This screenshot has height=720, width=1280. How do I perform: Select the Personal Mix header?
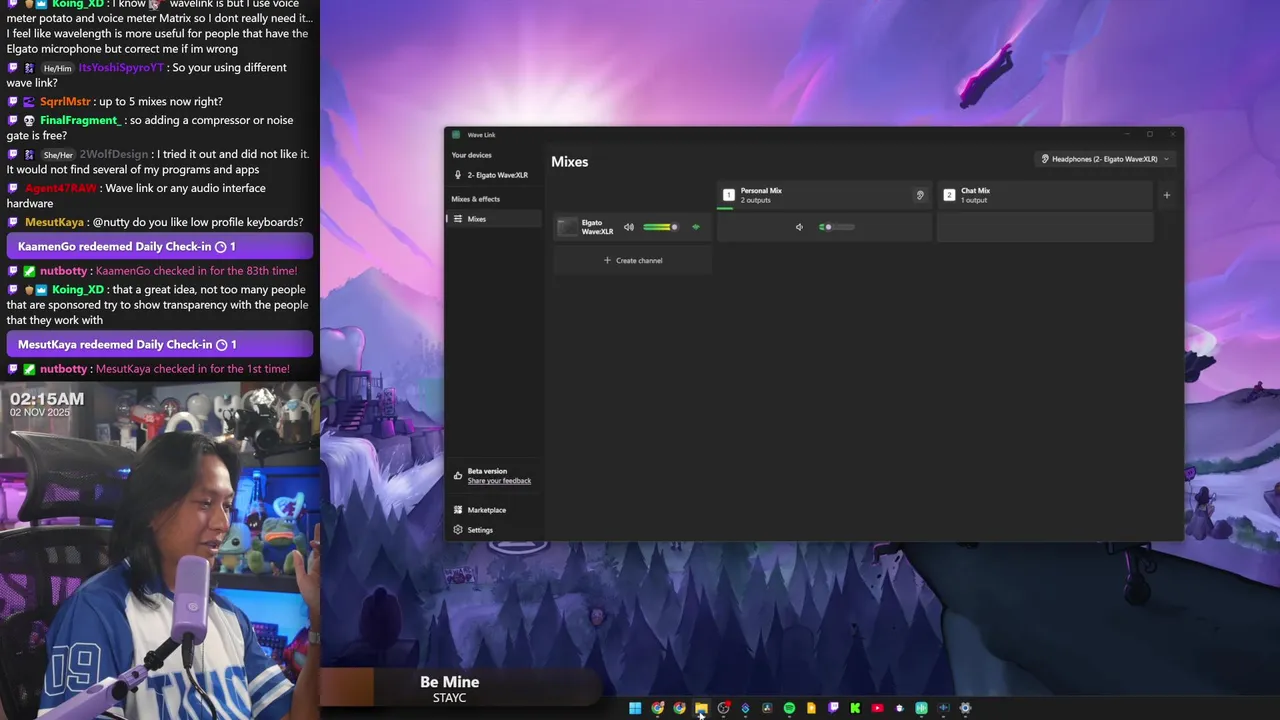[x=824, y=195]
